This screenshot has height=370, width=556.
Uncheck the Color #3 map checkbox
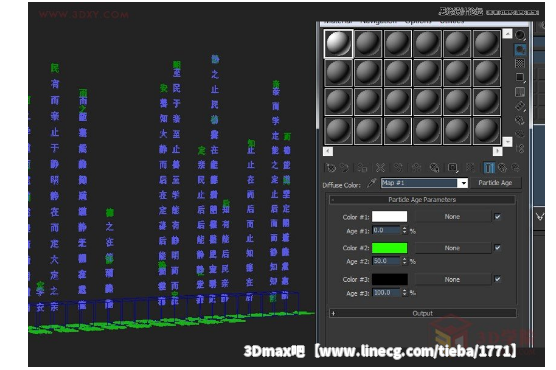click(x=497, y=279)
